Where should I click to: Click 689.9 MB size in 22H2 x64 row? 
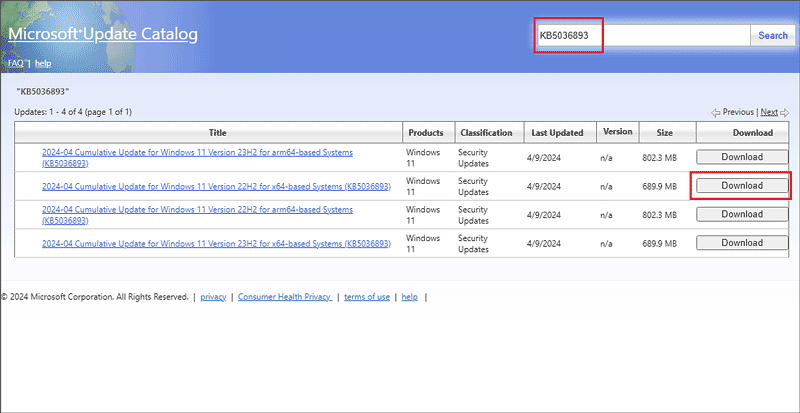(659, 187)
